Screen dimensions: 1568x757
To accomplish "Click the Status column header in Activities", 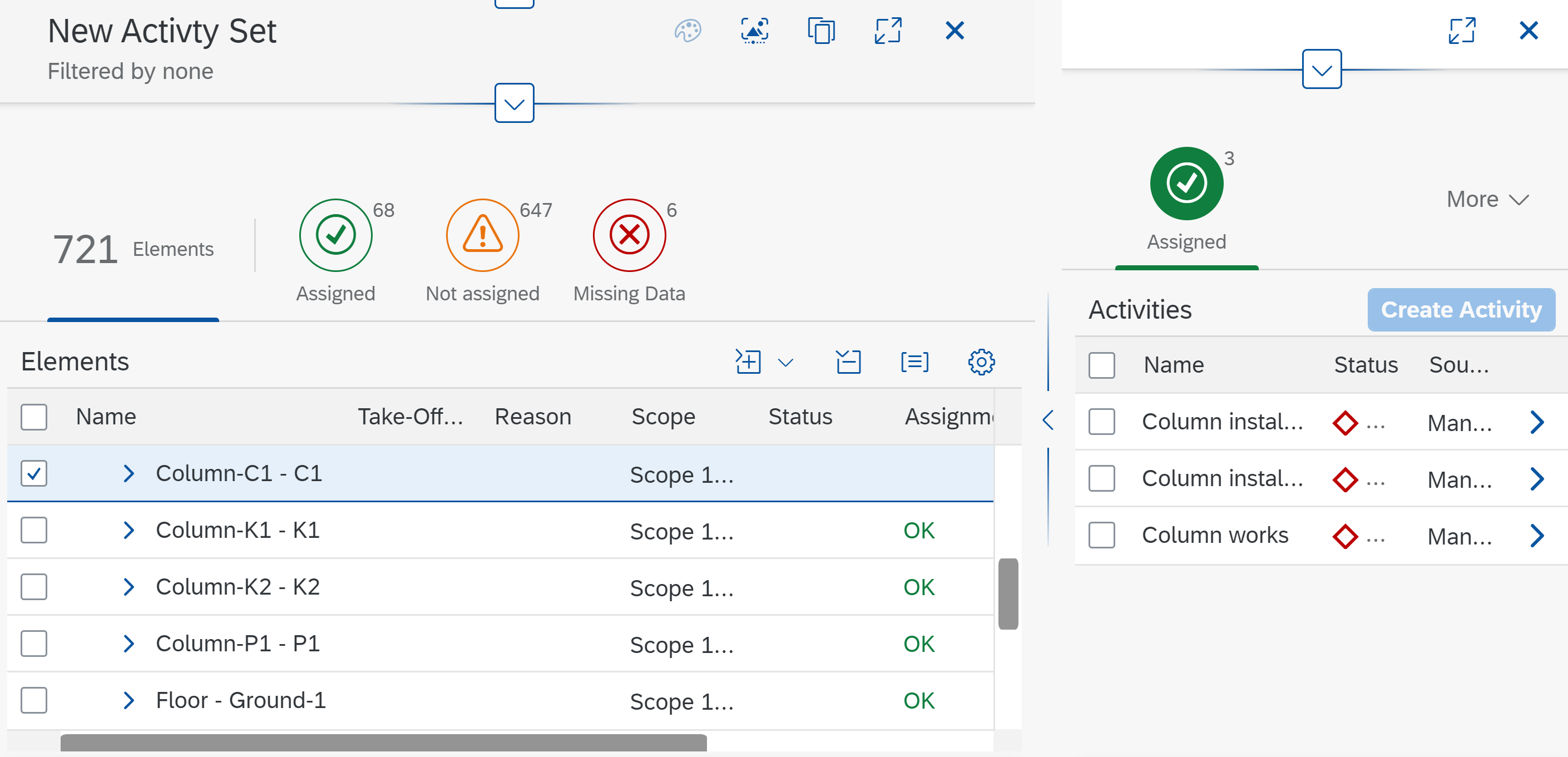I will [x=1366, y=365].
